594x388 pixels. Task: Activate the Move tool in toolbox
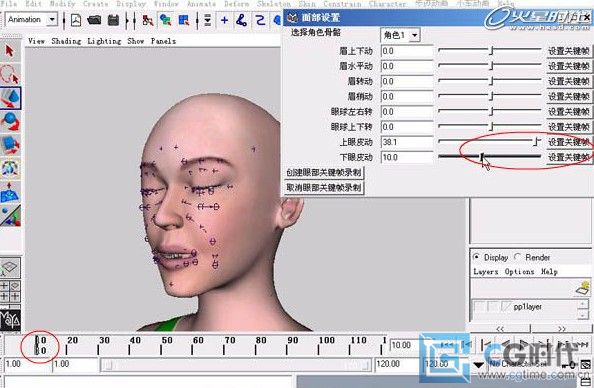tap(10, 98)
